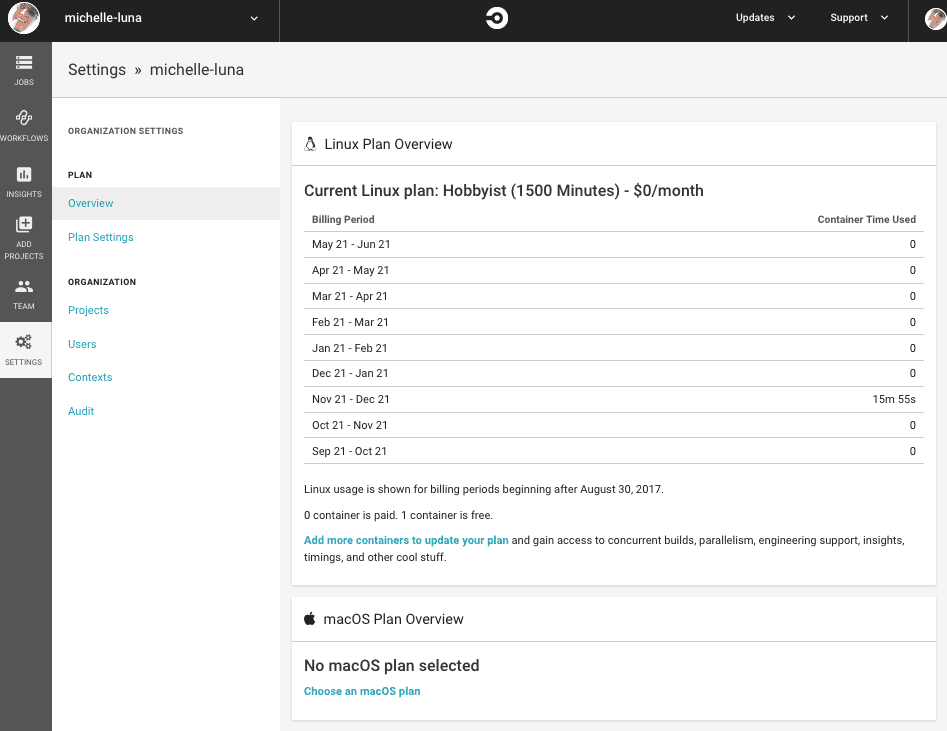Open the Projects organization link
The image size is (947, 731).
pos(88,310)
